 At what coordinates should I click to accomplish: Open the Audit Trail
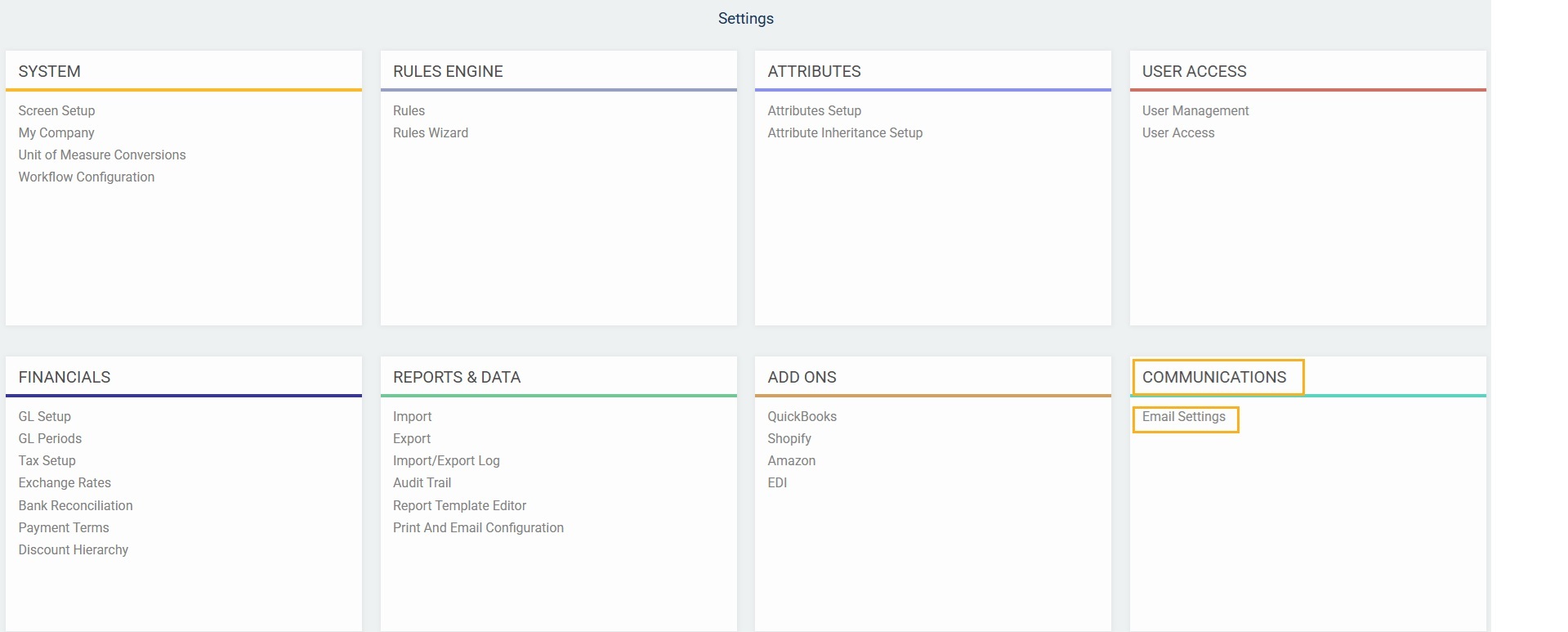coord(422,482)
